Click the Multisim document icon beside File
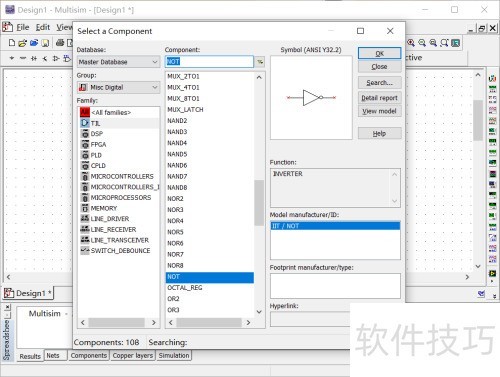 click(8, 27)
